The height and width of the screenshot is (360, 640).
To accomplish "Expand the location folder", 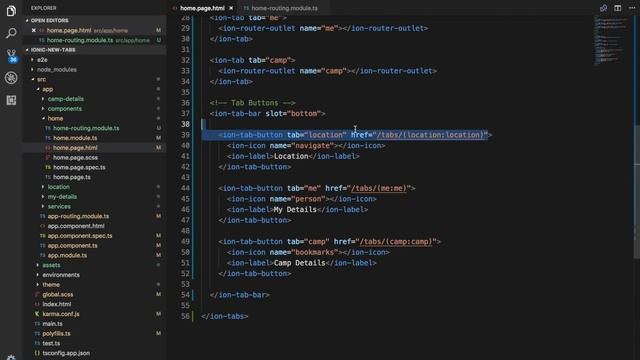I will coord(58,187).
